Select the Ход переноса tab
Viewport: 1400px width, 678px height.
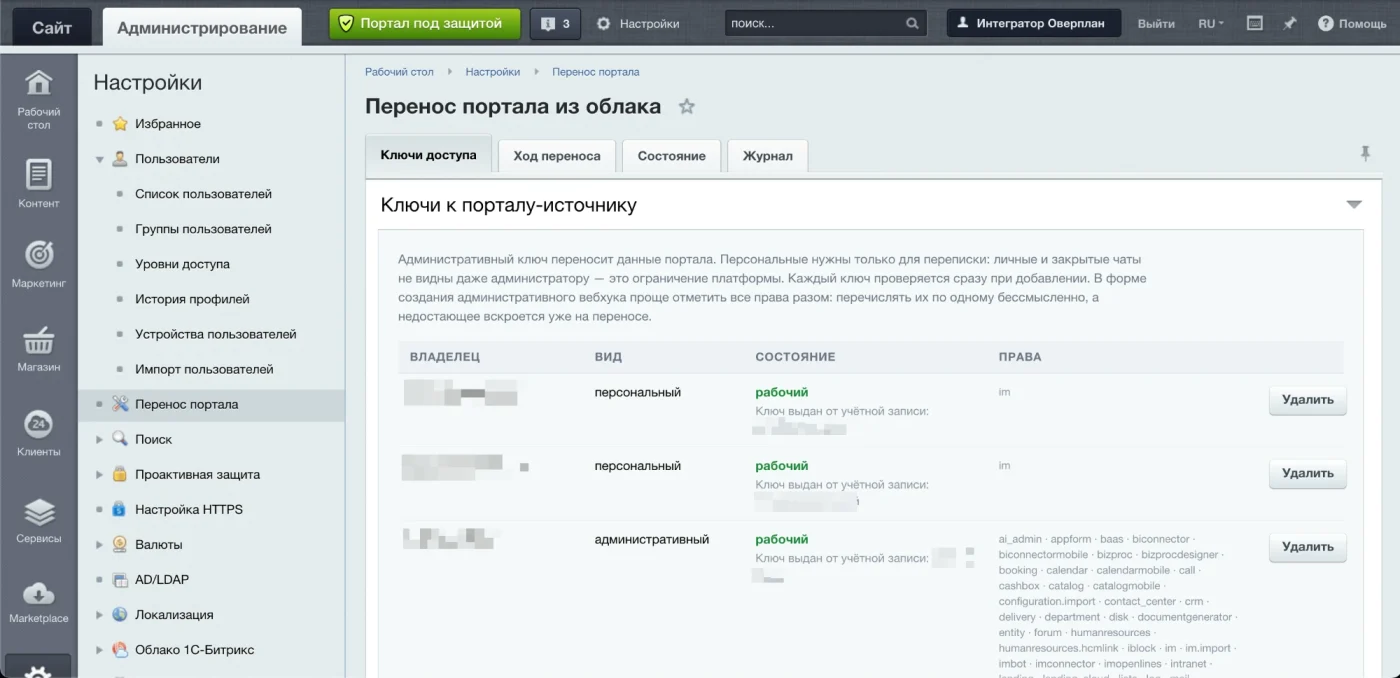coord(557,155)
